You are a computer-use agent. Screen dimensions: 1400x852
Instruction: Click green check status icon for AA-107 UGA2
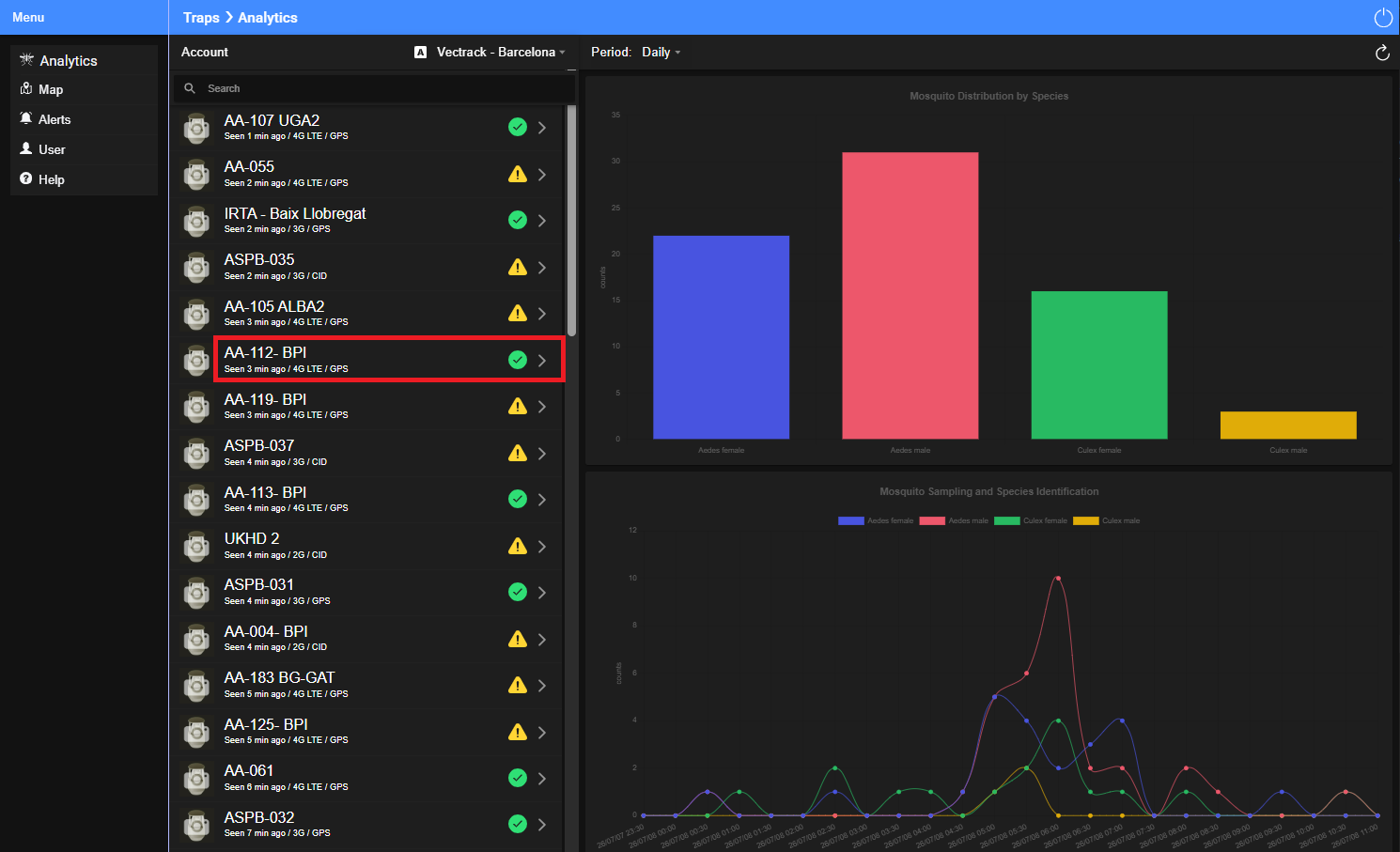coord(518,127)
